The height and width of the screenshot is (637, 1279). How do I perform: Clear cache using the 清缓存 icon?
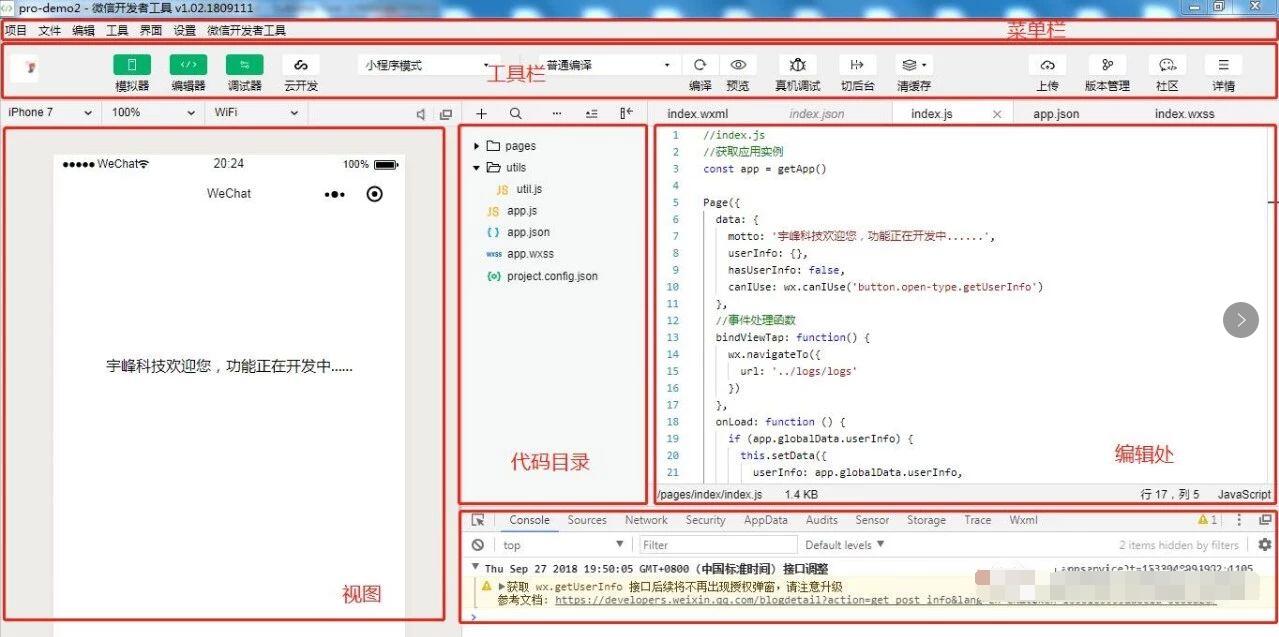911,63
